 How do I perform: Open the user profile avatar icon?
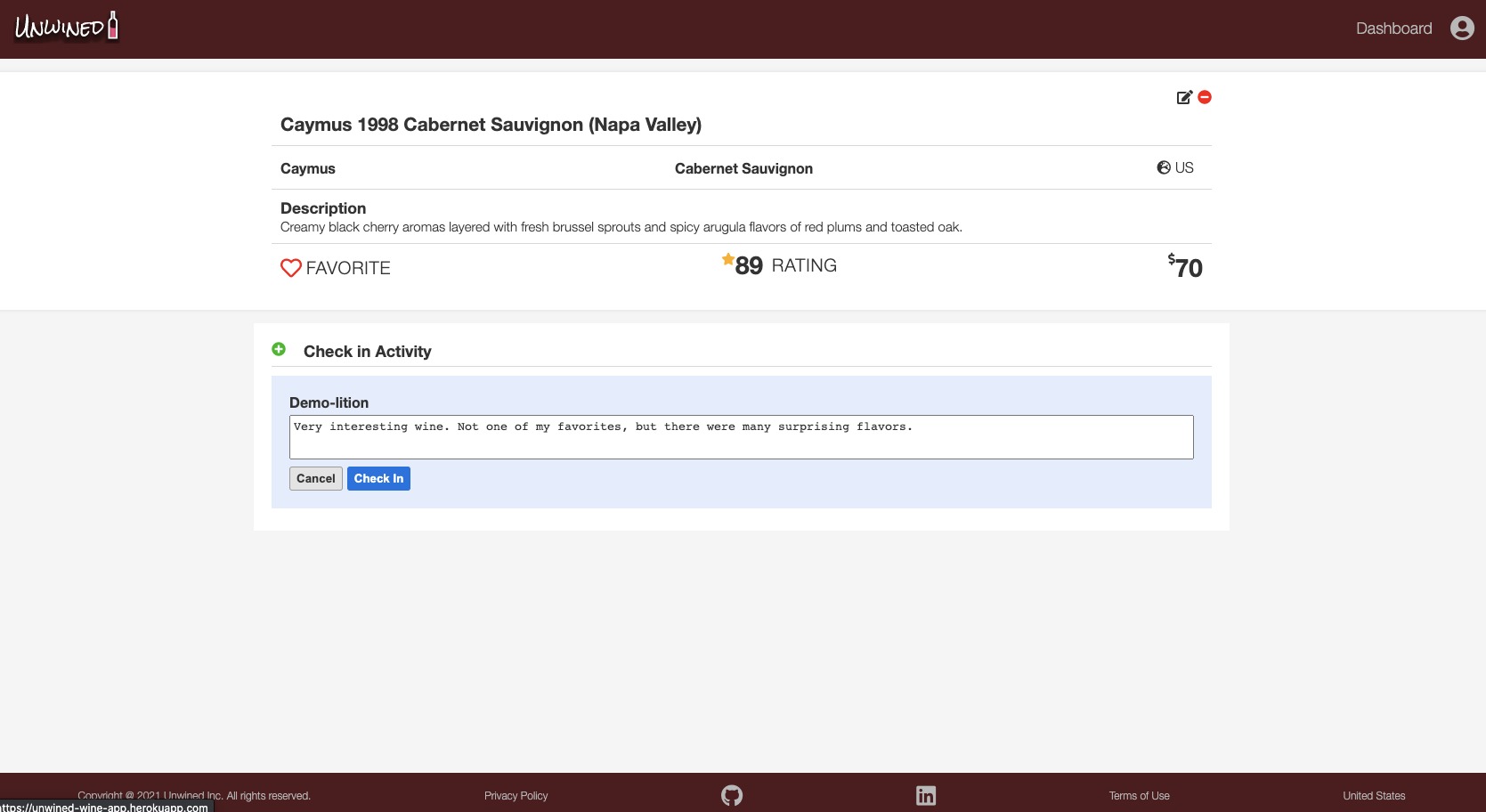pyautogui.click(x=1462, y=28)
